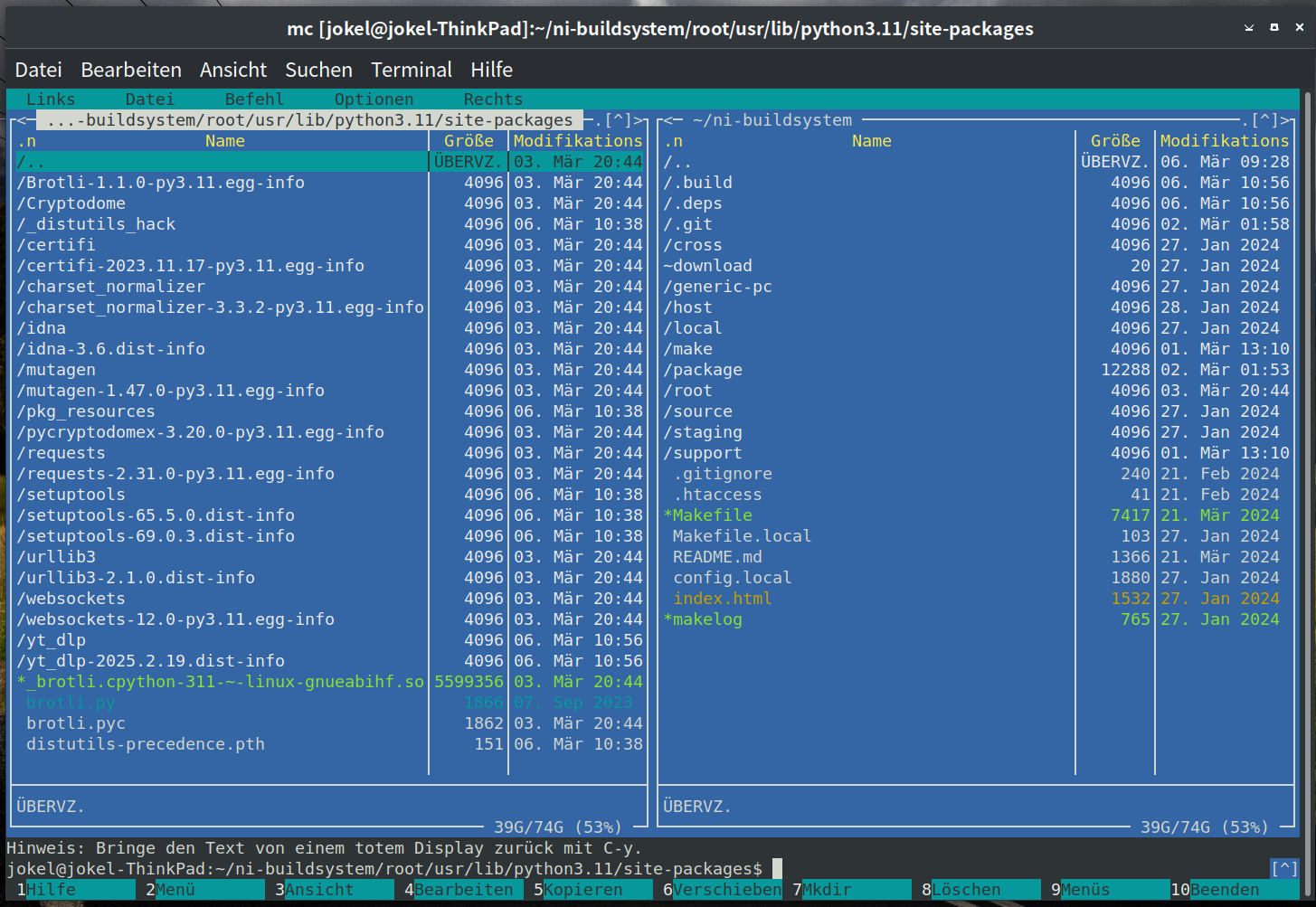The height and width of the screenshot is (907, 1316).
Task: Click 7 Mkdir function key
Action: coord(825,890)
